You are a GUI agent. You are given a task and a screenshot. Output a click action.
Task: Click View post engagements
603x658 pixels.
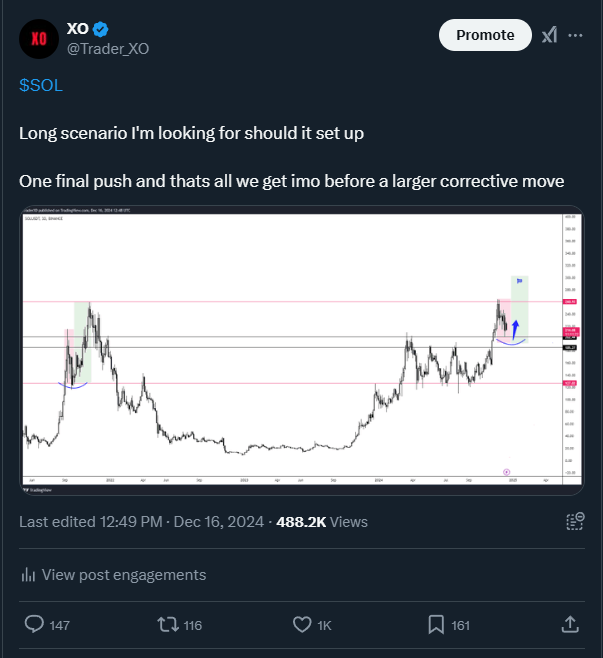point(124,574)
